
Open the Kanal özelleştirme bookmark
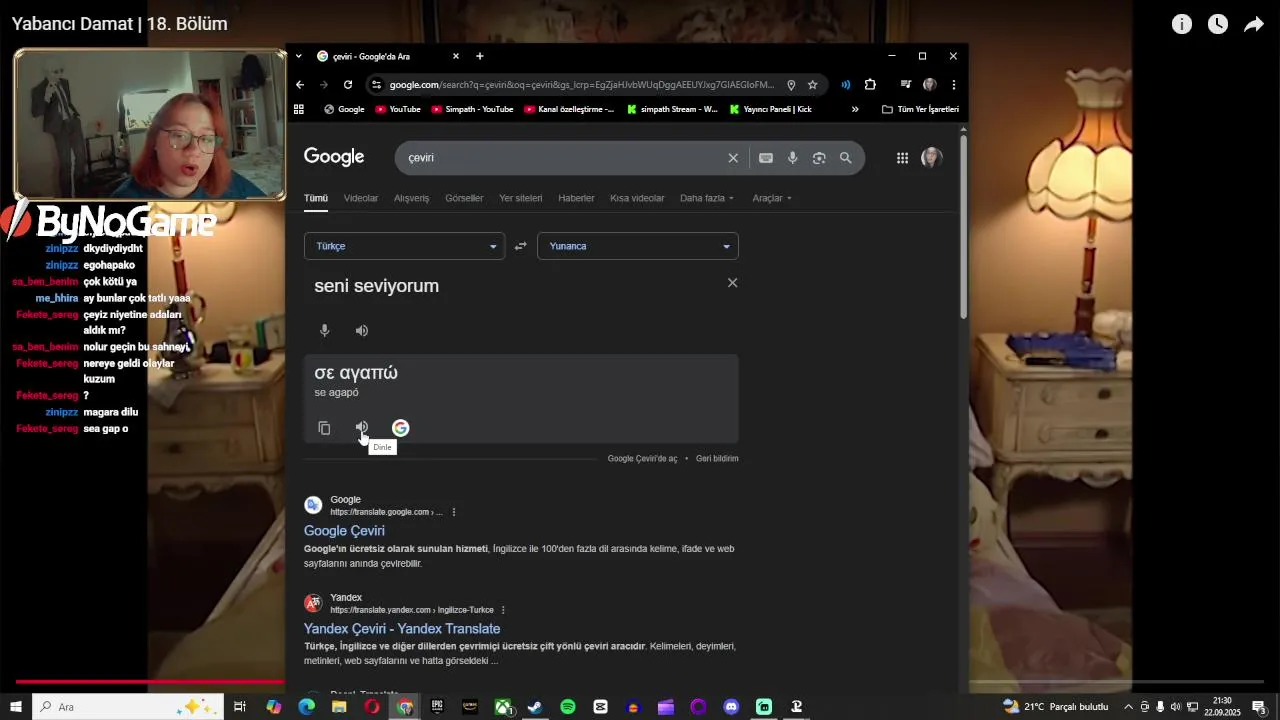[x=569, y=109]
